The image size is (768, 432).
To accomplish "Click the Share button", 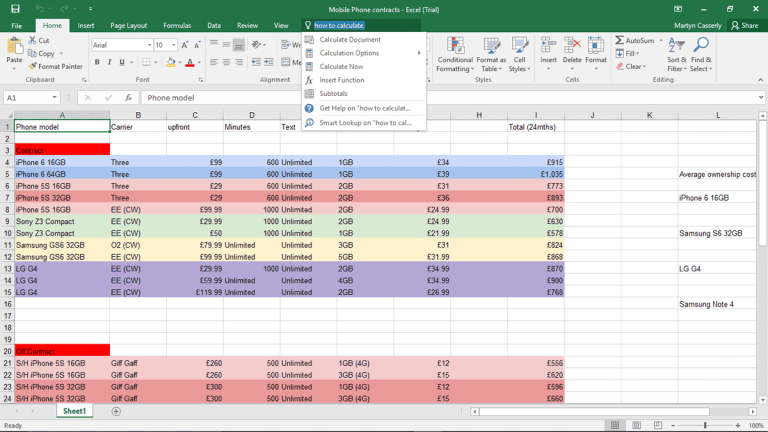I will click(744, 25).
